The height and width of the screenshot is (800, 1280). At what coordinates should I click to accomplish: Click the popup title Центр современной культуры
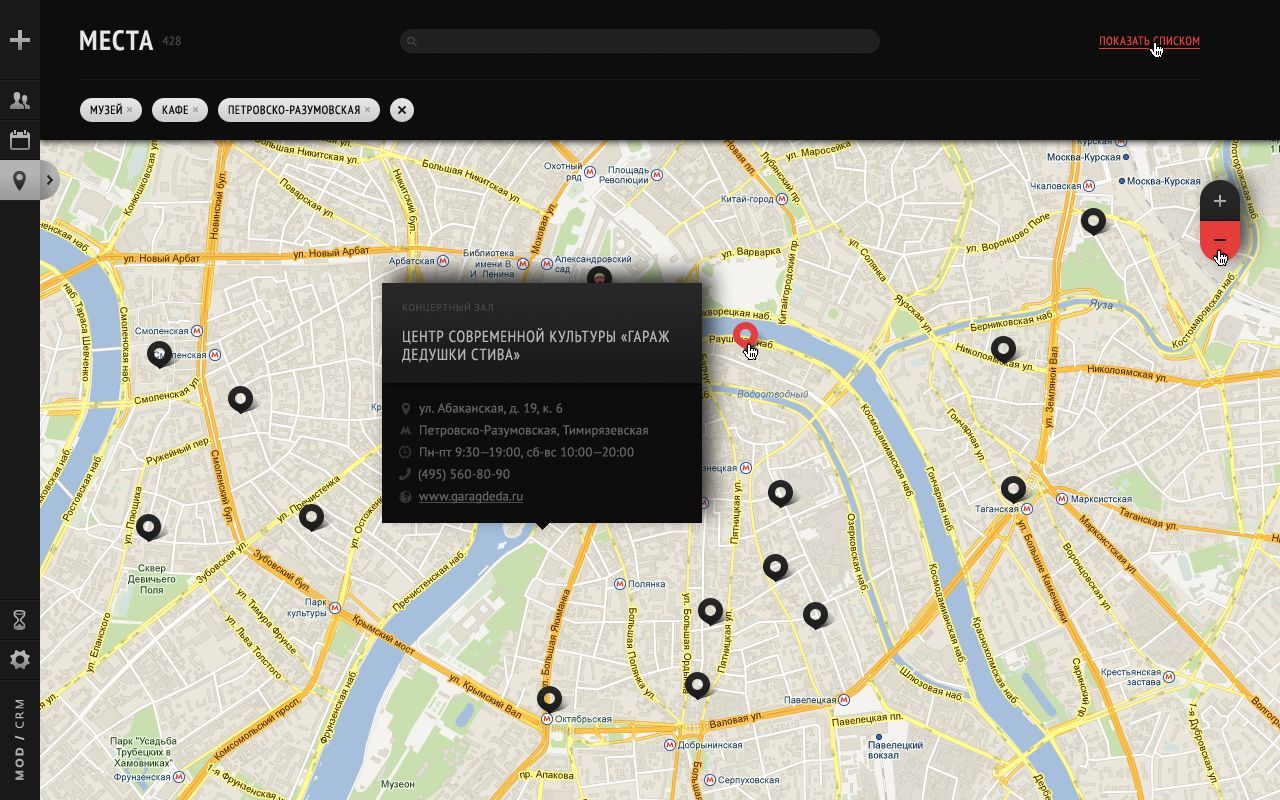[535, 346]
